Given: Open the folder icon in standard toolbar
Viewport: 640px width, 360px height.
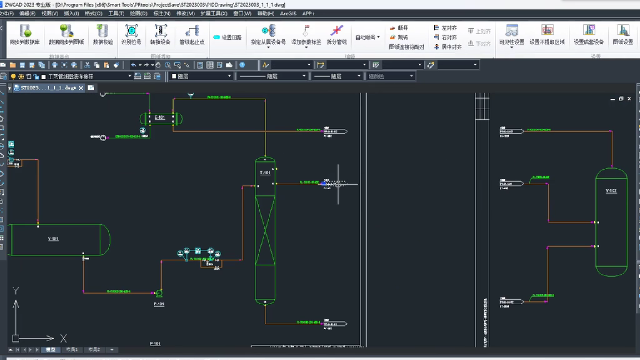Looking at the screenshot, I should click(13, 65).
